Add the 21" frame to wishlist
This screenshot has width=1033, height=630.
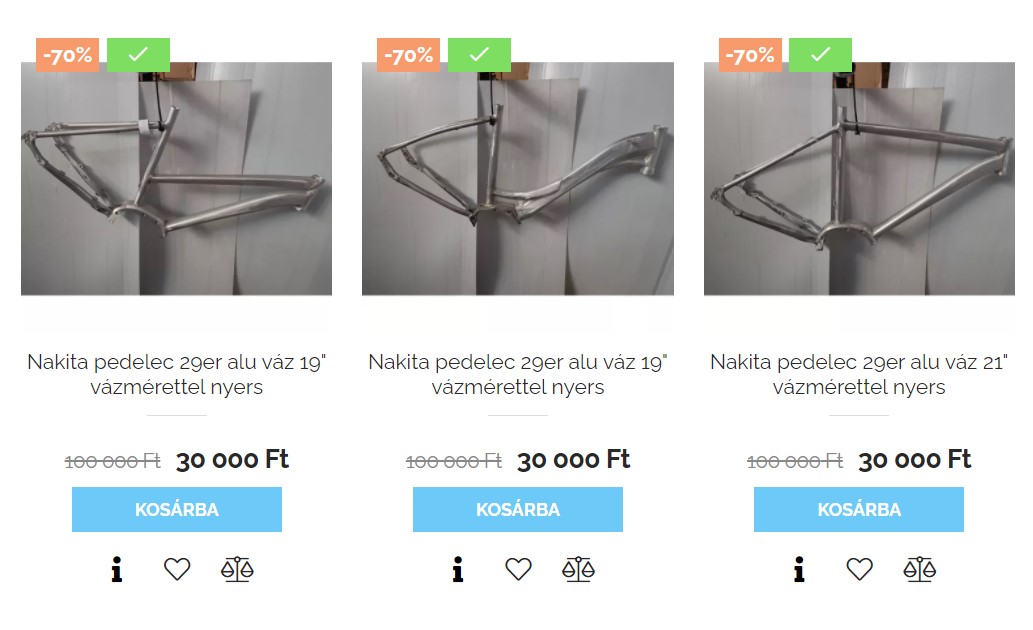click(859, 569)
